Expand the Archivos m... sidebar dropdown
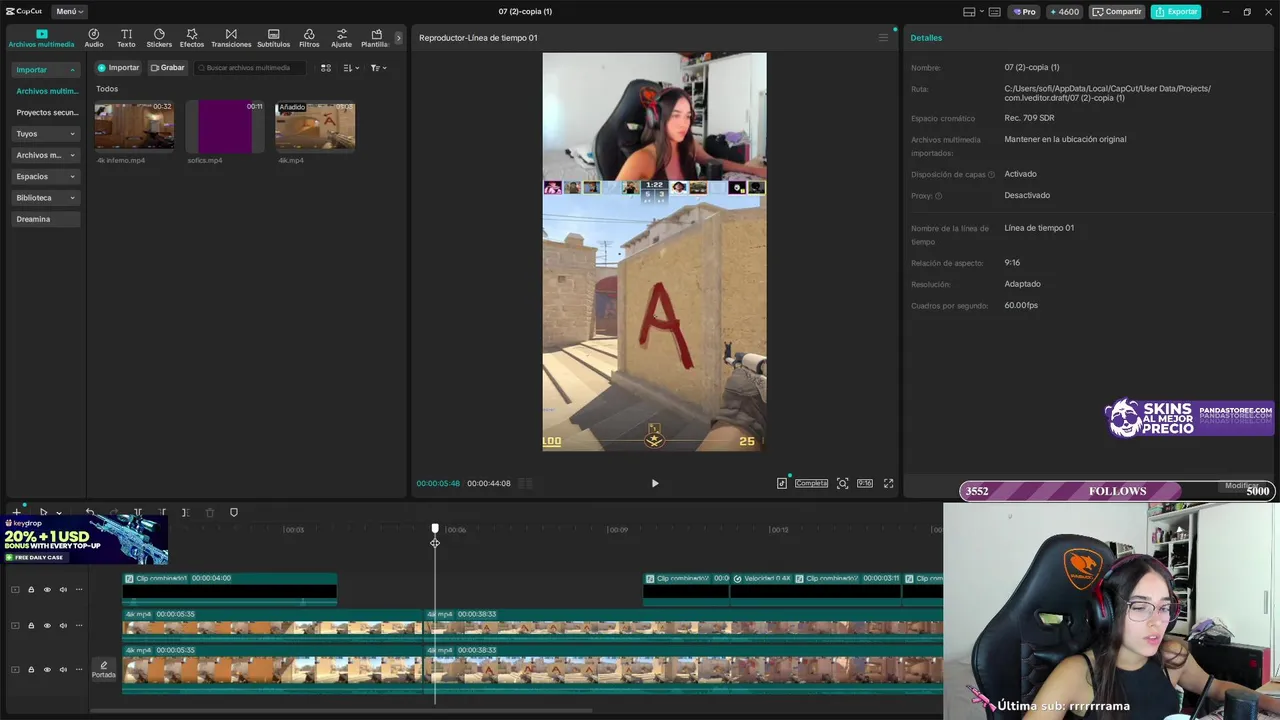Image resolution: width=1280 pixels, height=720 pixels. 46,155
